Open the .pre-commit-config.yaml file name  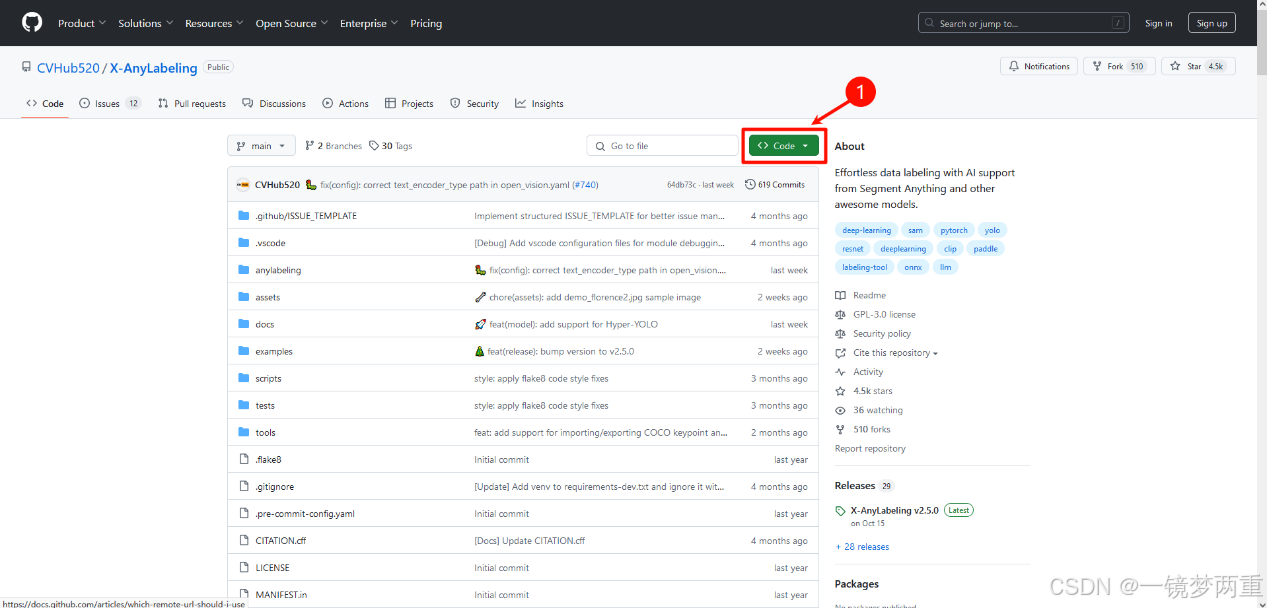(x=305, y=514)
